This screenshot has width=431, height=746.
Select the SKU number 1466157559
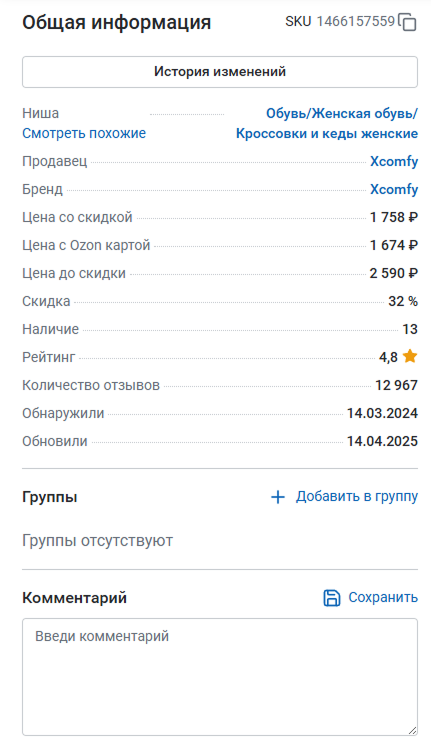point(356,21)
